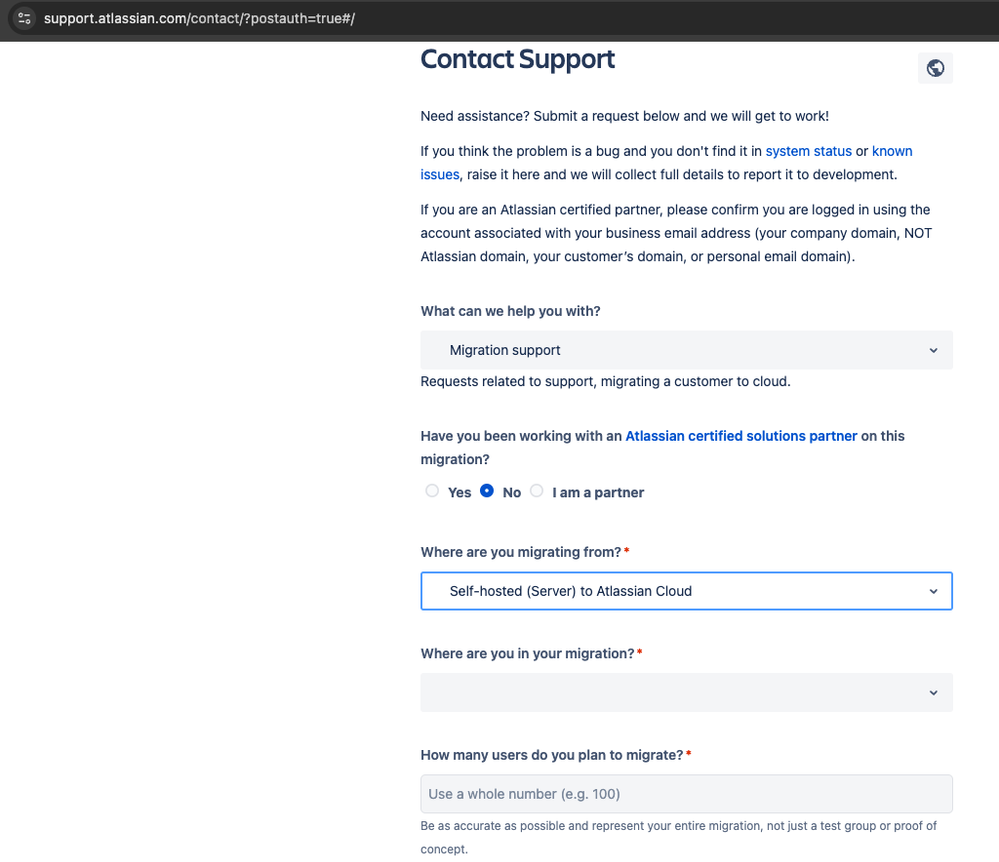The image size is (999, 862).
Task: Click the chevron on the empty migration stage dropdown
Action: (x=933, y=693)
